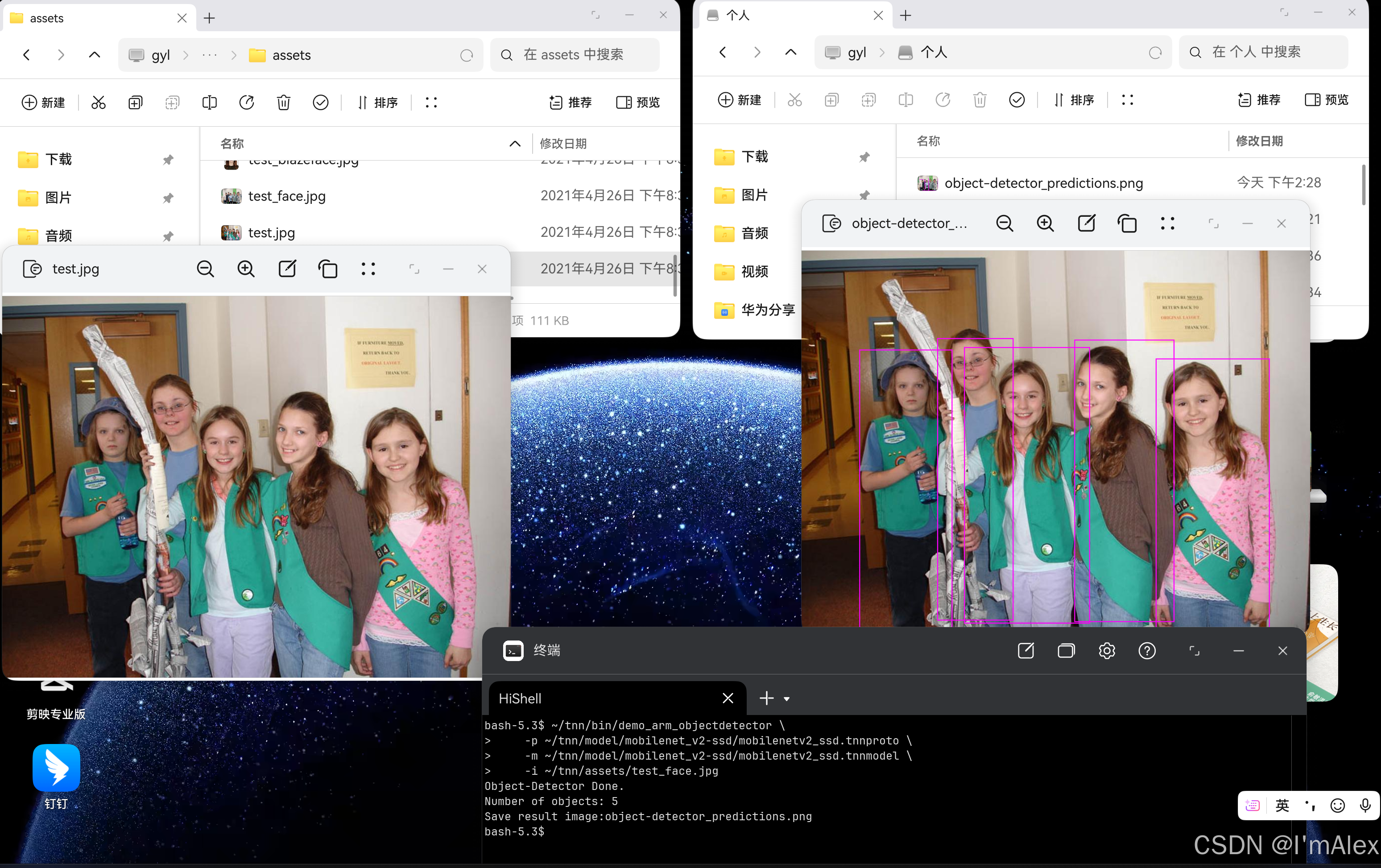Screen dimensions: 1381x868
Task: Go up one level in assets window
Action: pos(95,55)
